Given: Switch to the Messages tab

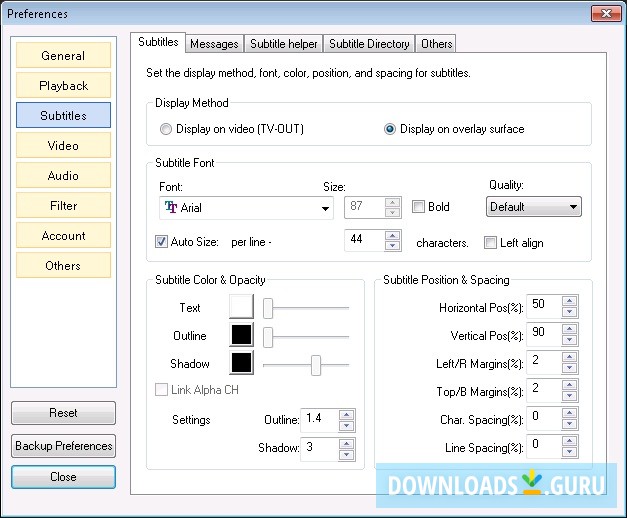Looking at the screenshot, I should pos(214,44).
